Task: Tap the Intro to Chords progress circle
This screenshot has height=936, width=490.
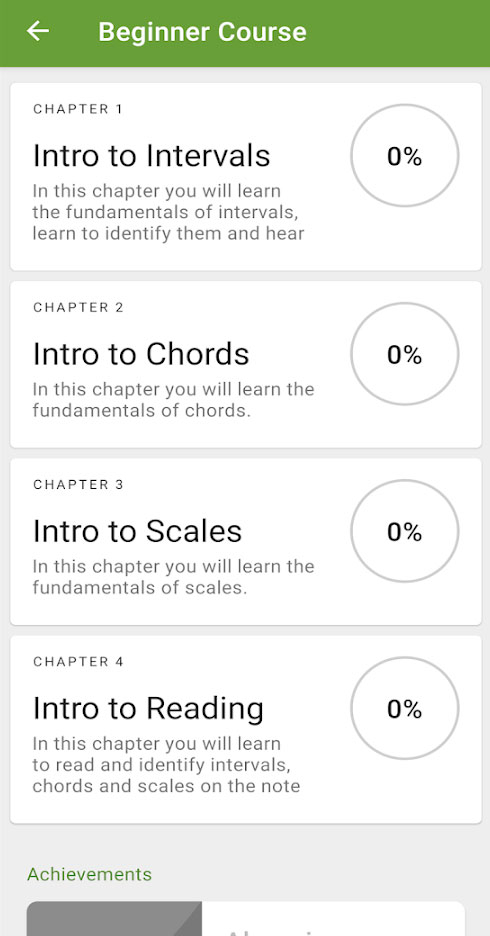Action: coord(405,354)
